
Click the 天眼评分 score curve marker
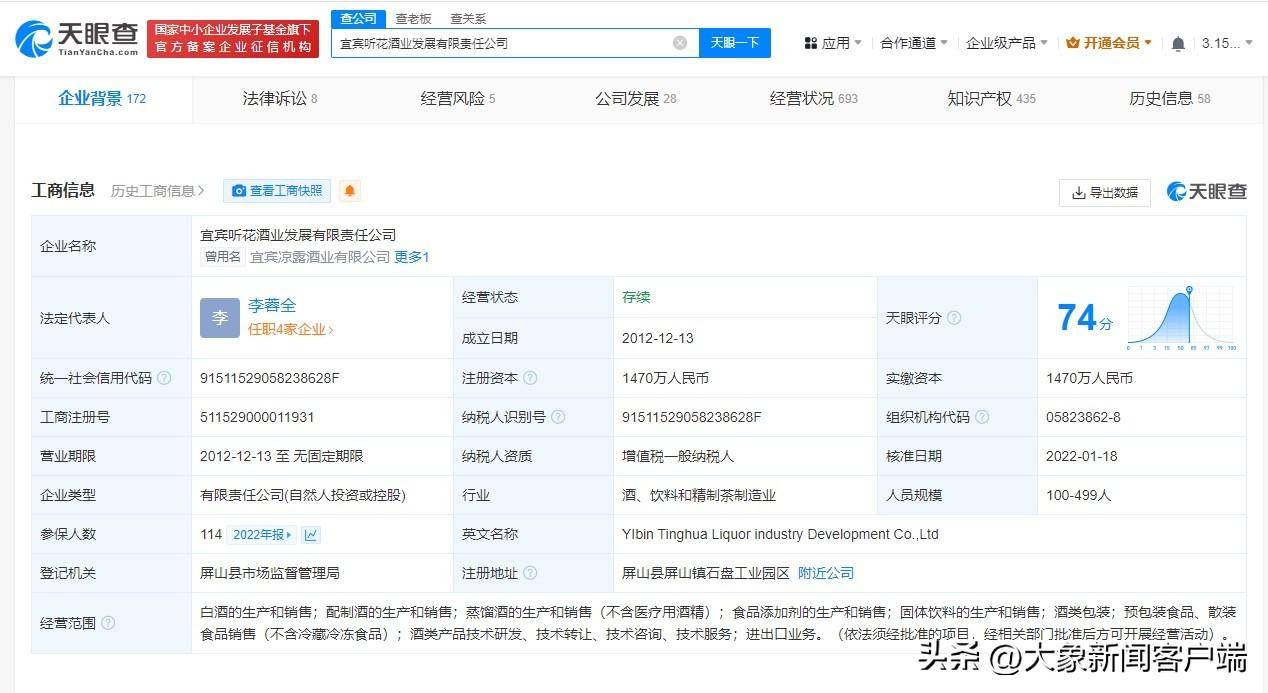pos(1188,291)
